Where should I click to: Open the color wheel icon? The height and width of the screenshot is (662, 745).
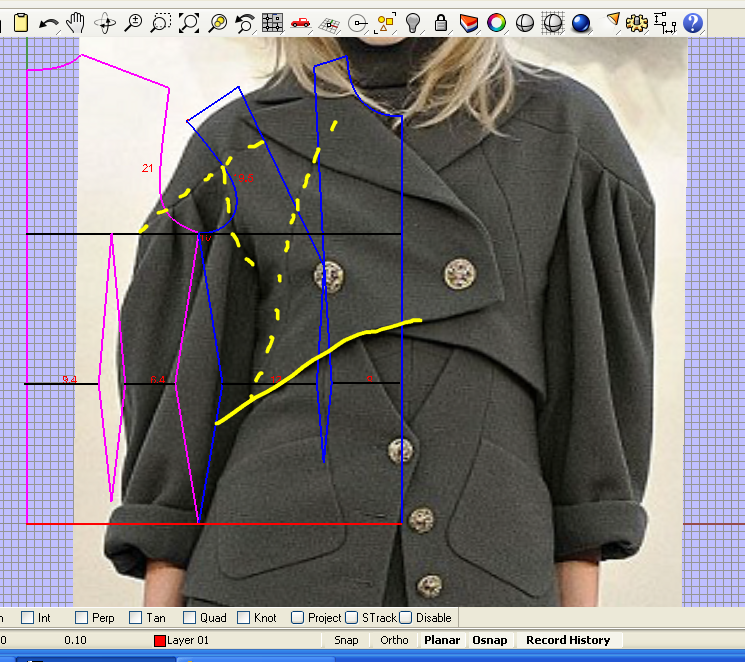pyautogui.click(x=497, y=23)
